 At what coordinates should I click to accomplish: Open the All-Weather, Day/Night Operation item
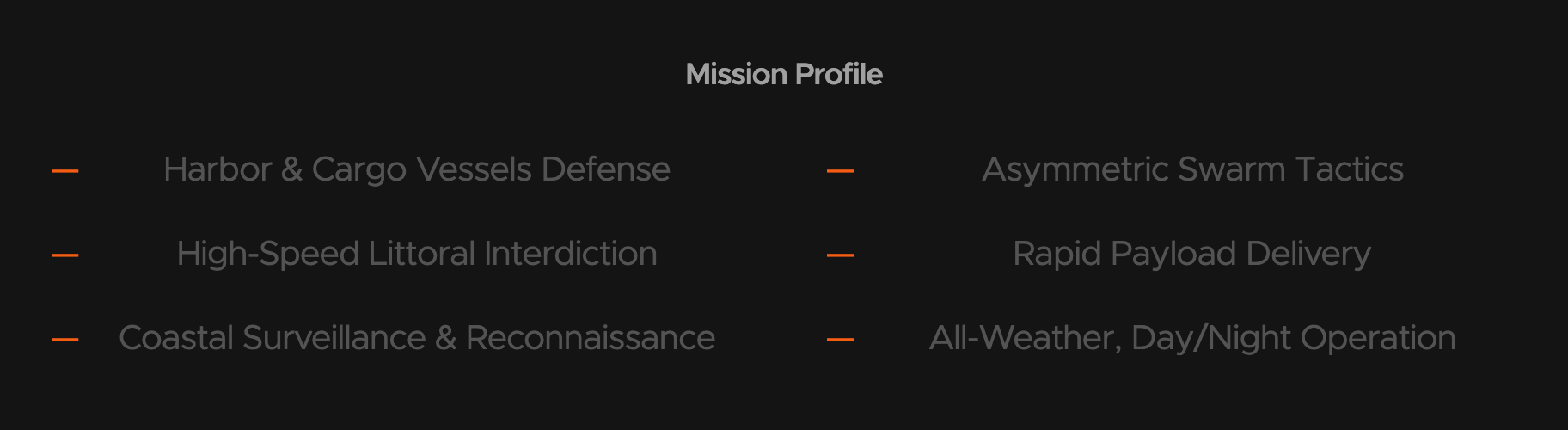tap(1192, 338)
